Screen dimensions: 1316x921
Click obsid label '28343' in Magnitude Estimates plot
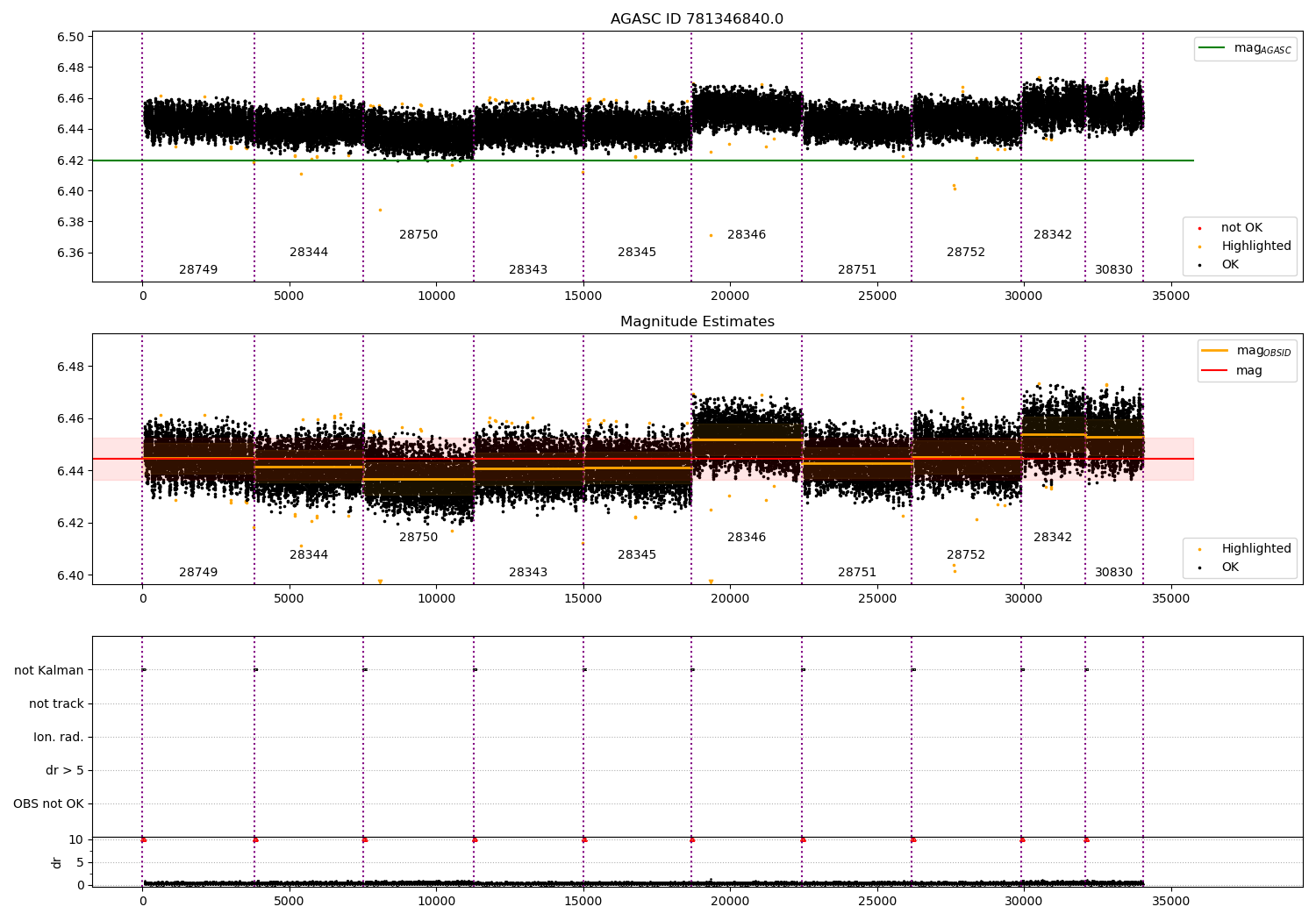528,572
